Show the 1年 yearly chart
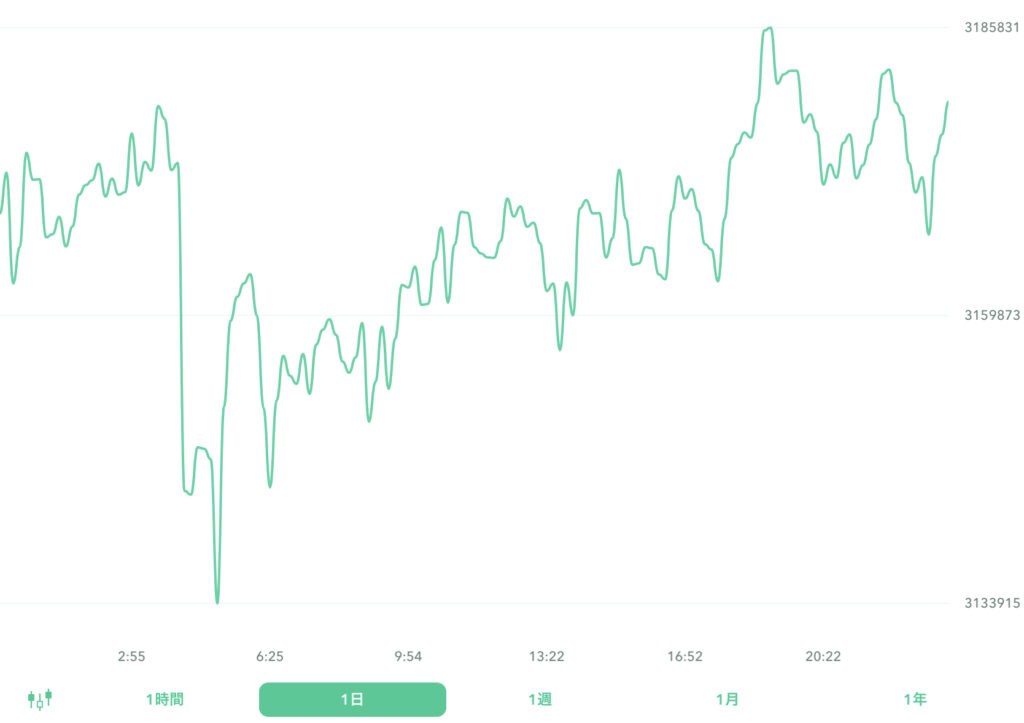The width and height of the screenshot is (1024, 723). [x=916, y=699]
